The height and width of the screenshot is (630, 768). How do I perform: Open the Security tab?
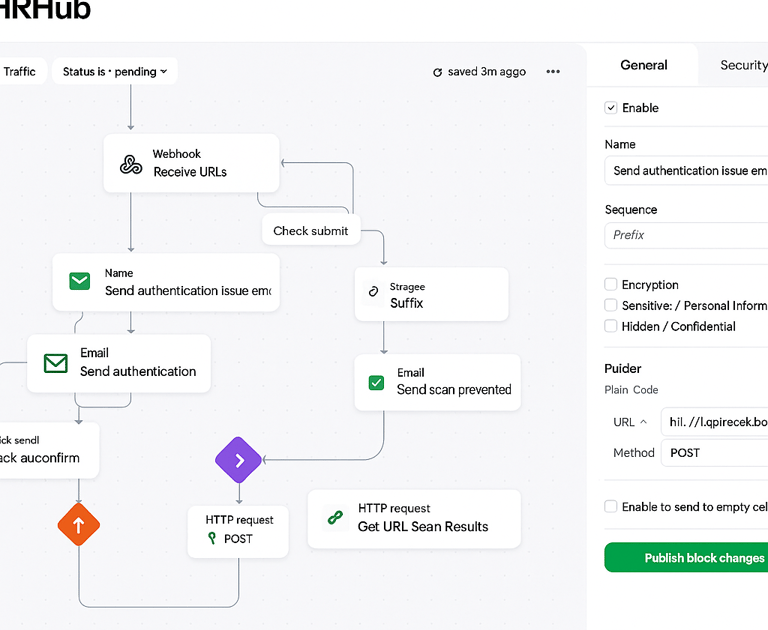coord(742,65)
